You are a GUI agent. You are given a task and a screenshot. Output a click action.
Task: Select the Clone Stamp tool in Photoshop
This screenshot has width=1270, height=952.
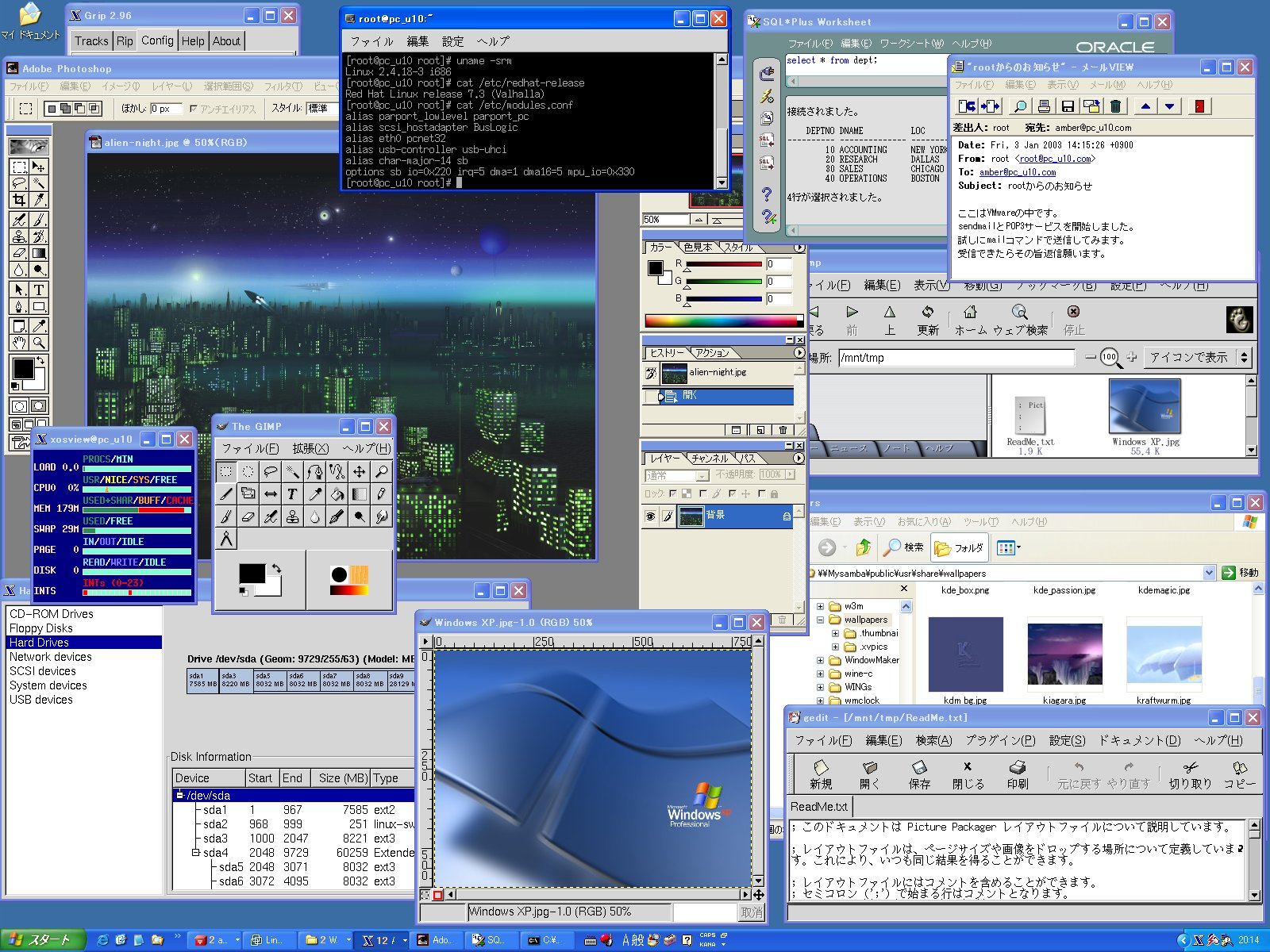click(19, 236)
